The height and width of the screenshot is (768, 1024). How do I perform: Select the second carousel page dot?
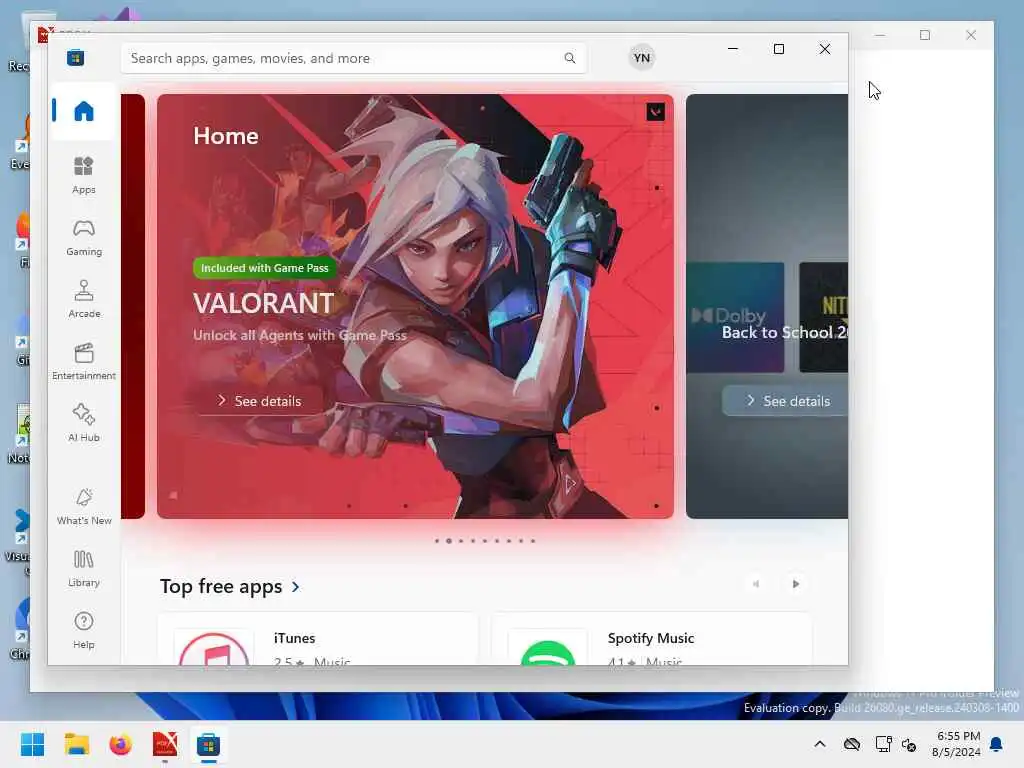coord(449,541)
